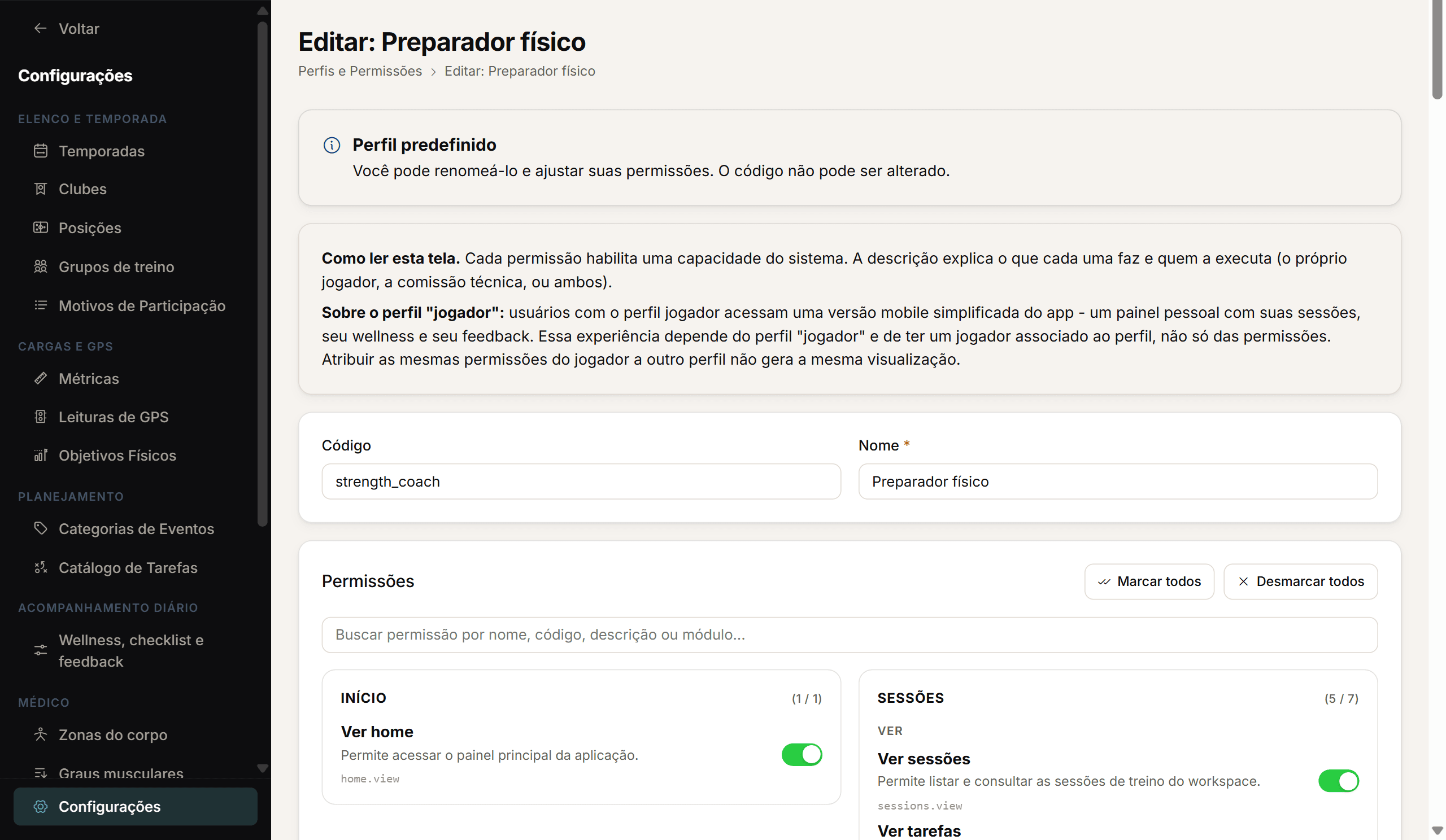Click the Perfis e Permissões breadcrumb link
This screenshot has width=1446, height=840.
pos(360,71)
